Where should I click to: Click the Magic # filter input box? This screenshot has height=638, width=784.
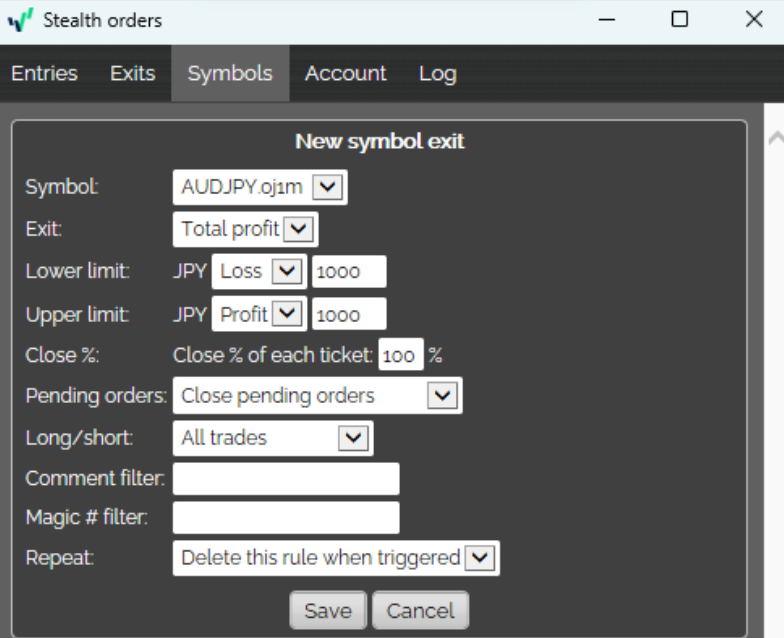[286, 518]
